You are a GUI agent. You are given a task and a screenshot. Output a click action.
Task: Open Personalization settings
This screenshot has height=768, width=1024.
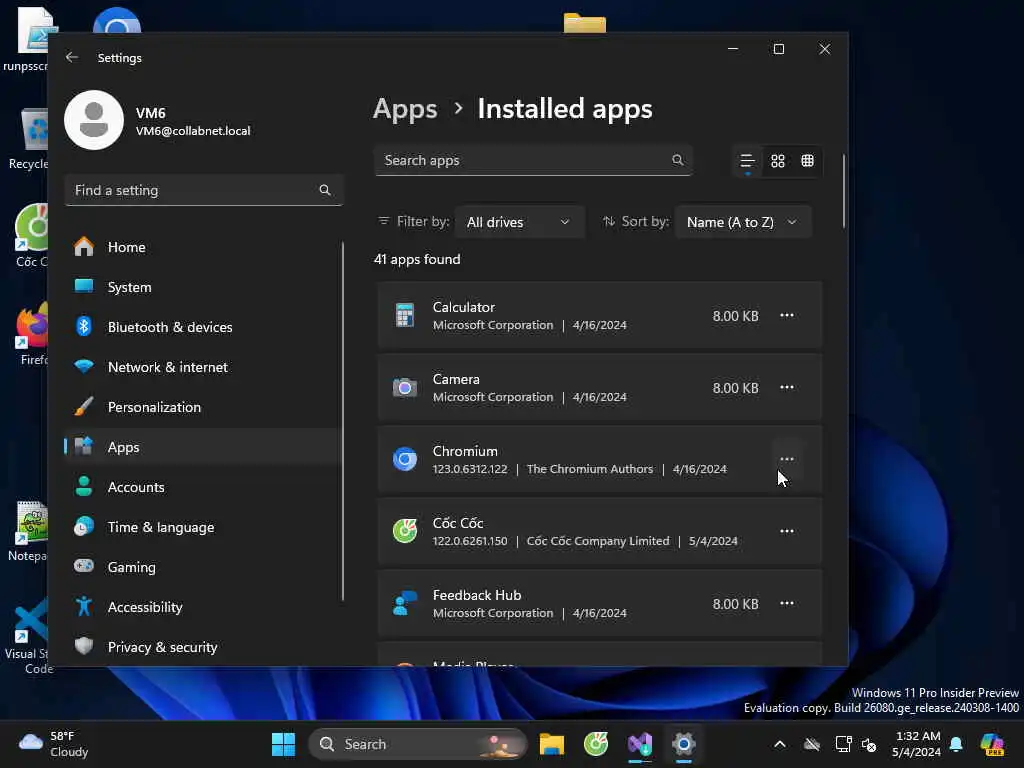coord(202,407)
